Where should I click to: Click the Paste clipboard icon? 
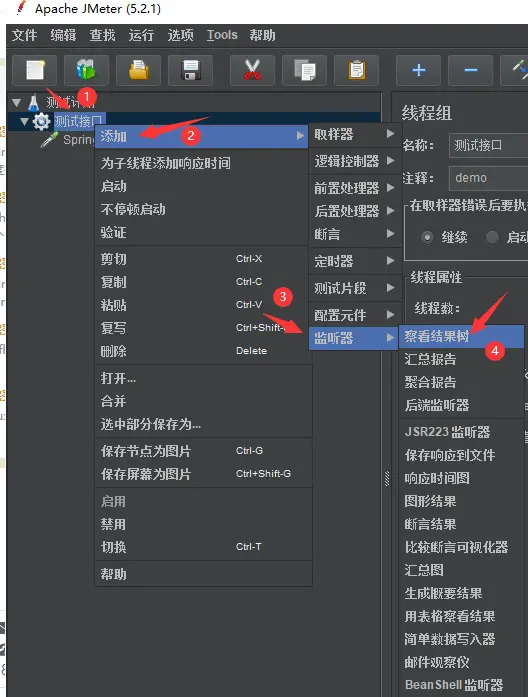[x=356, y=70]
